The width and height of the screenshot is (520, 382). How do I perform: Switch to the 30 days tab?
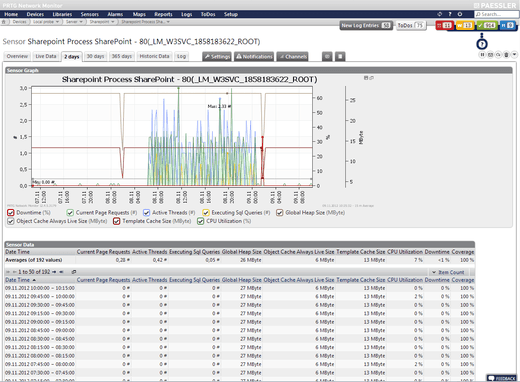(95, 56)
